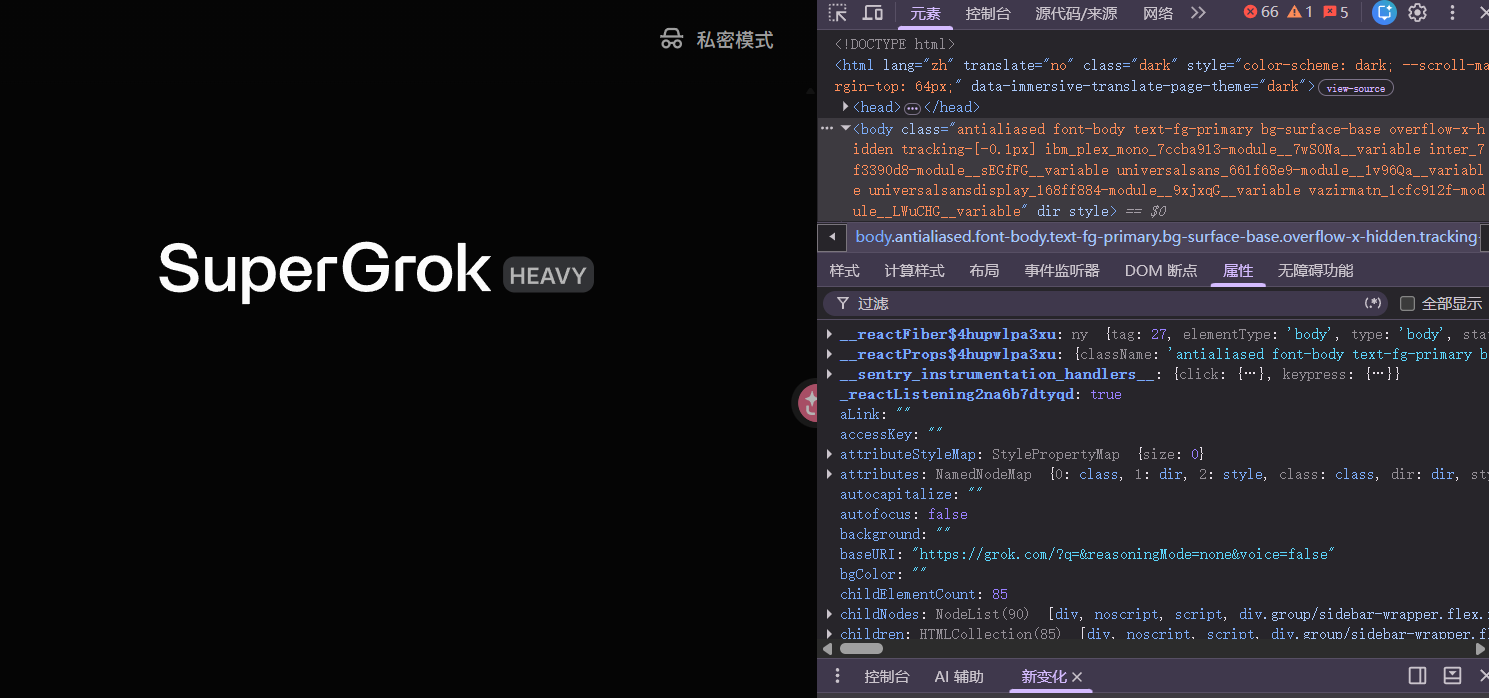Open the drawer three-dot menu

[x=838, y=676]
